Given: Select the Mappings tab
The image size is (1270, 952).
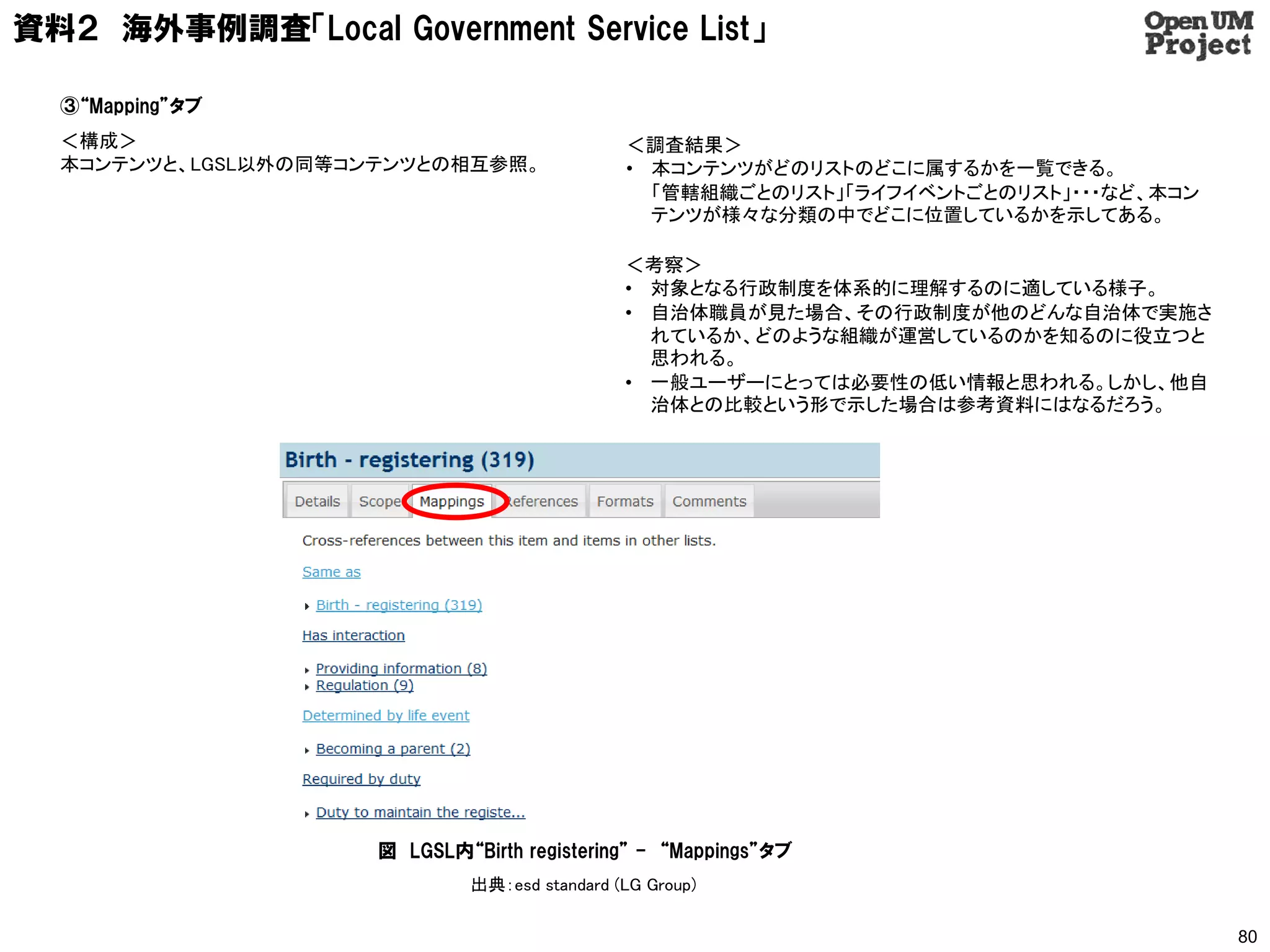Looking at the screenshot, I should [451, 501].
